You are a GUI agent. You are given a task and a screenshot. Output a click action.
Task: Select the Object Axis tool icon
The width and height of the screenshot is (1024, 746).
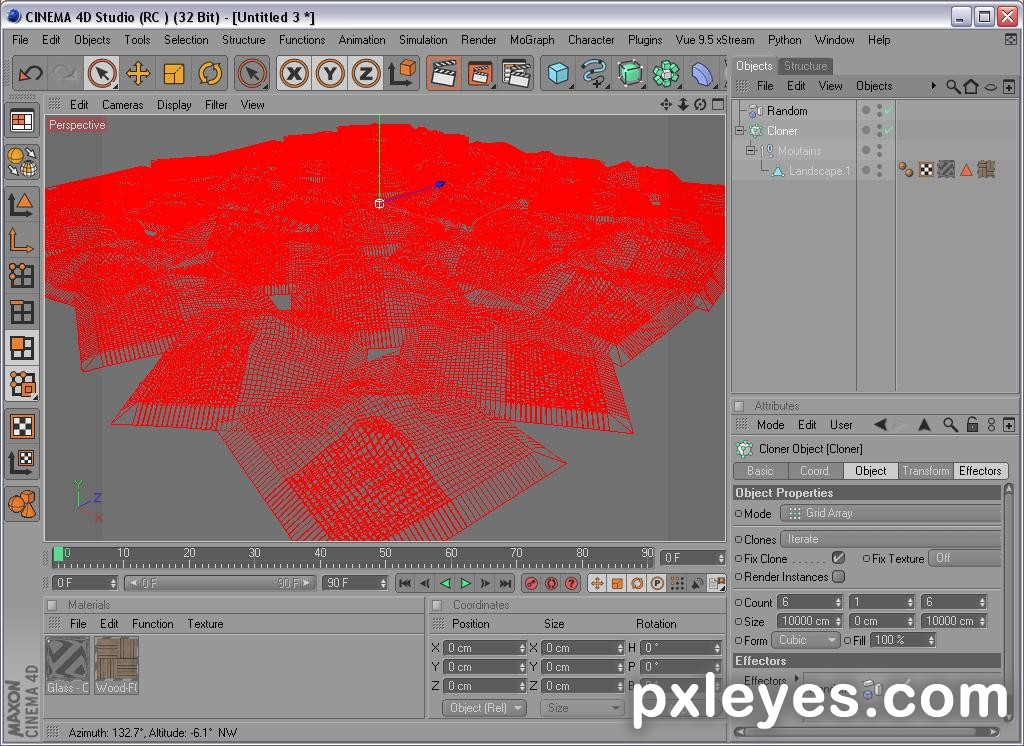[22, 240]
